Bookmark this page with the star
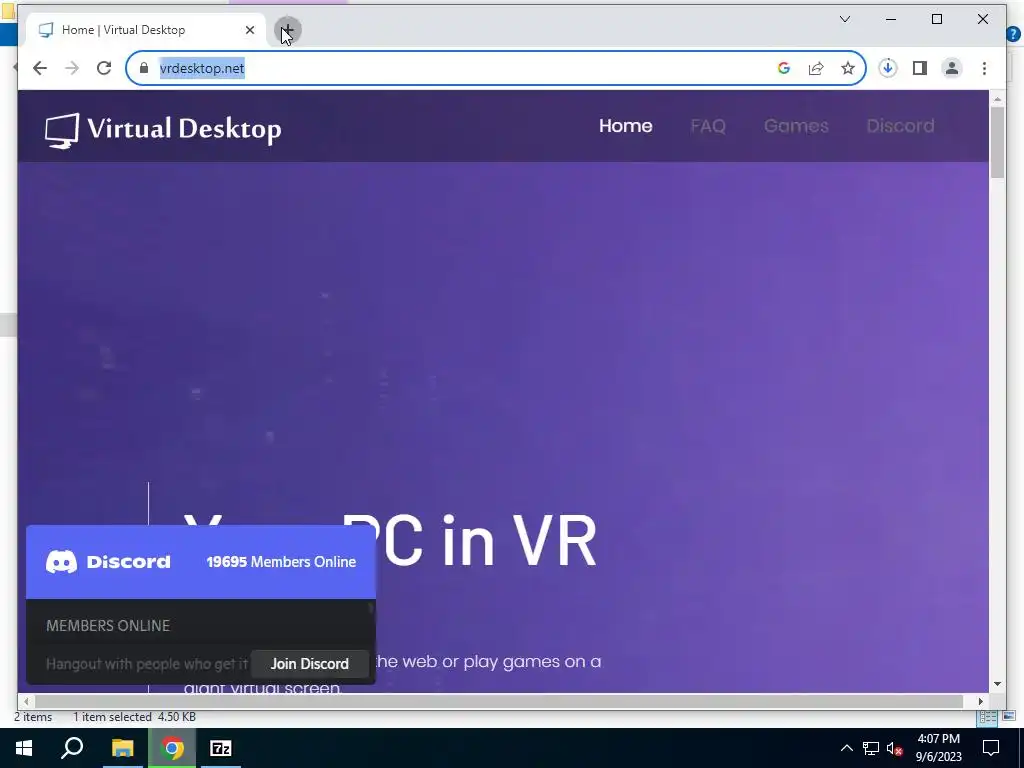 848,68
